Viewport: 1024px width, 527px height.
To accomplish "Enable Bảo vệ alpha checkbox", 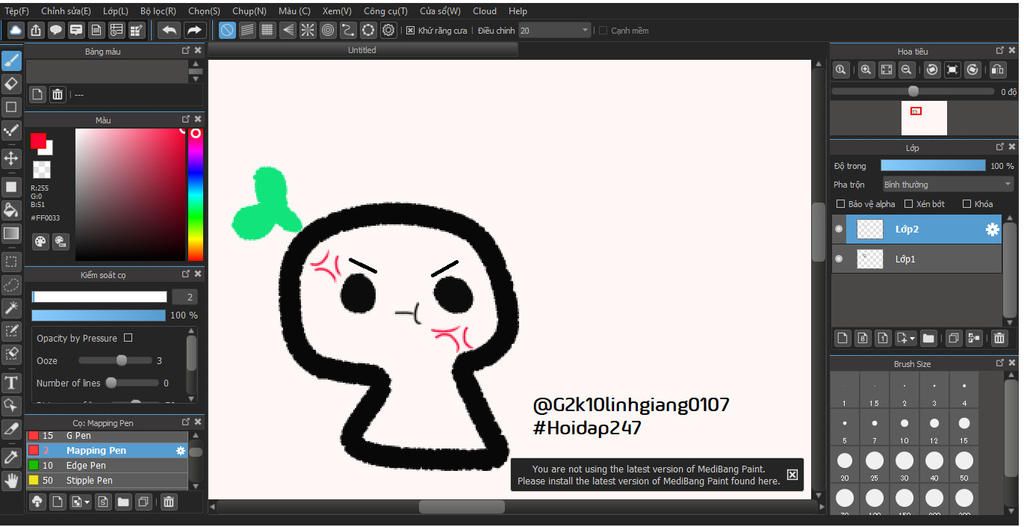I will tap(841, 204).
